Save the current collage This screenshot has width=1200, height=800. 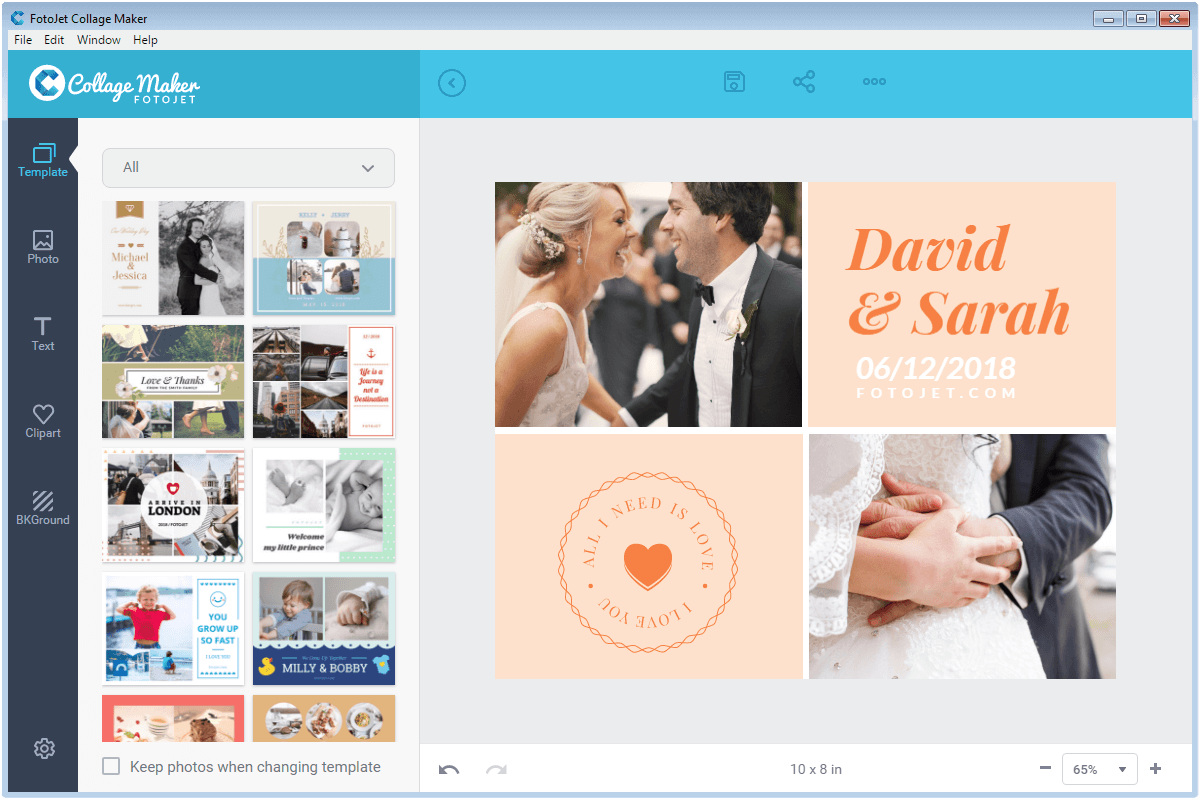734,81
